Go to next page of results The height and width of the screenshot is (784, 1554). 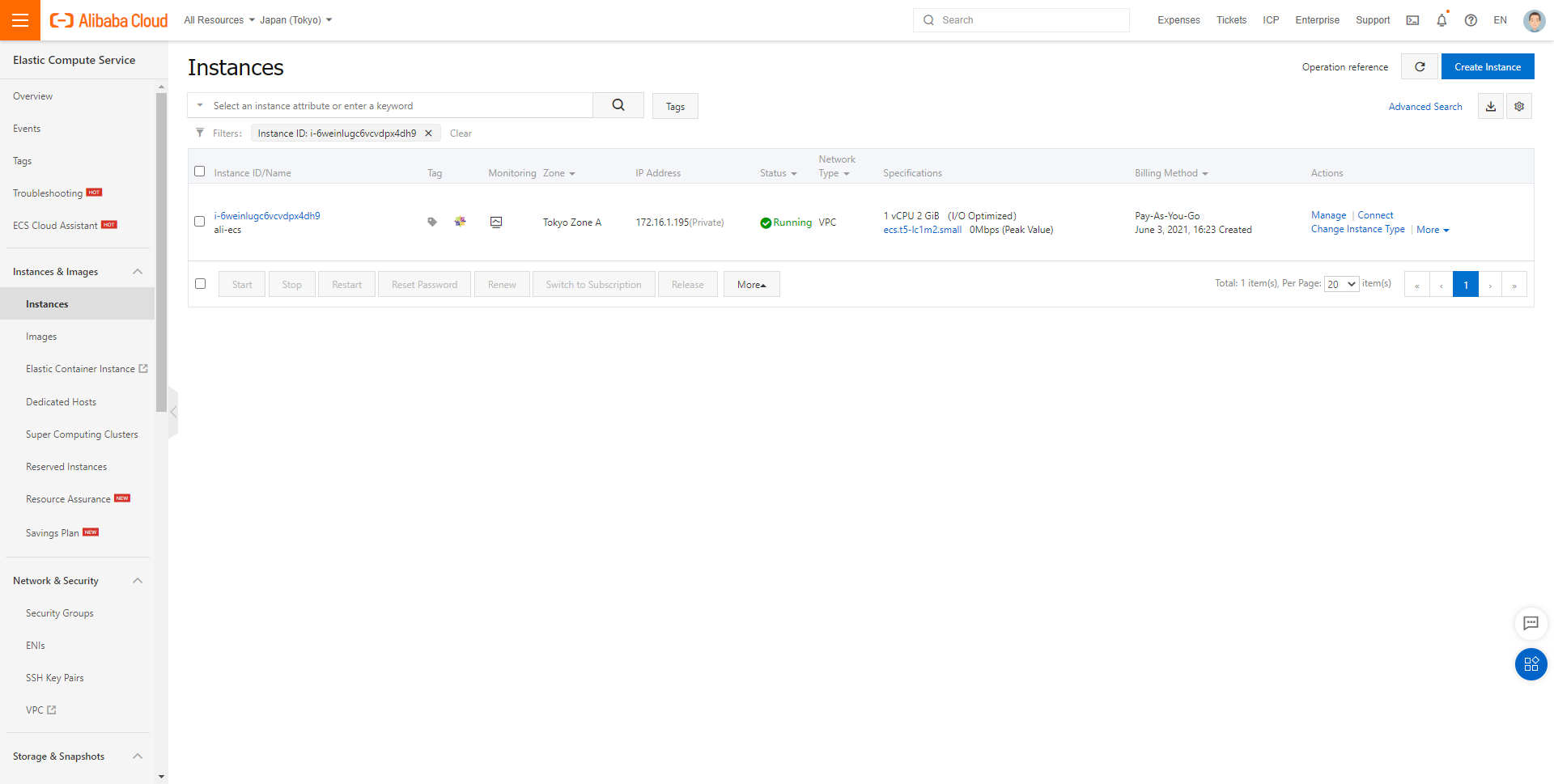[x=1490, y=285]
